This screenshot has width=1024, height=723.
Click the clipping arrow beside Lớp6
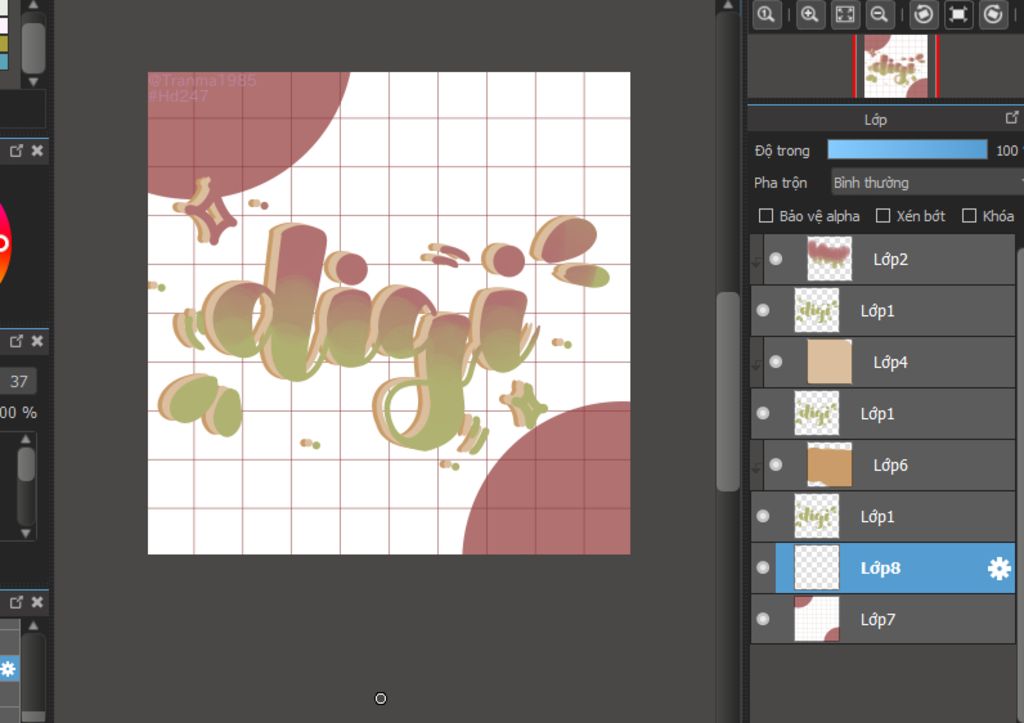[756, 468]
